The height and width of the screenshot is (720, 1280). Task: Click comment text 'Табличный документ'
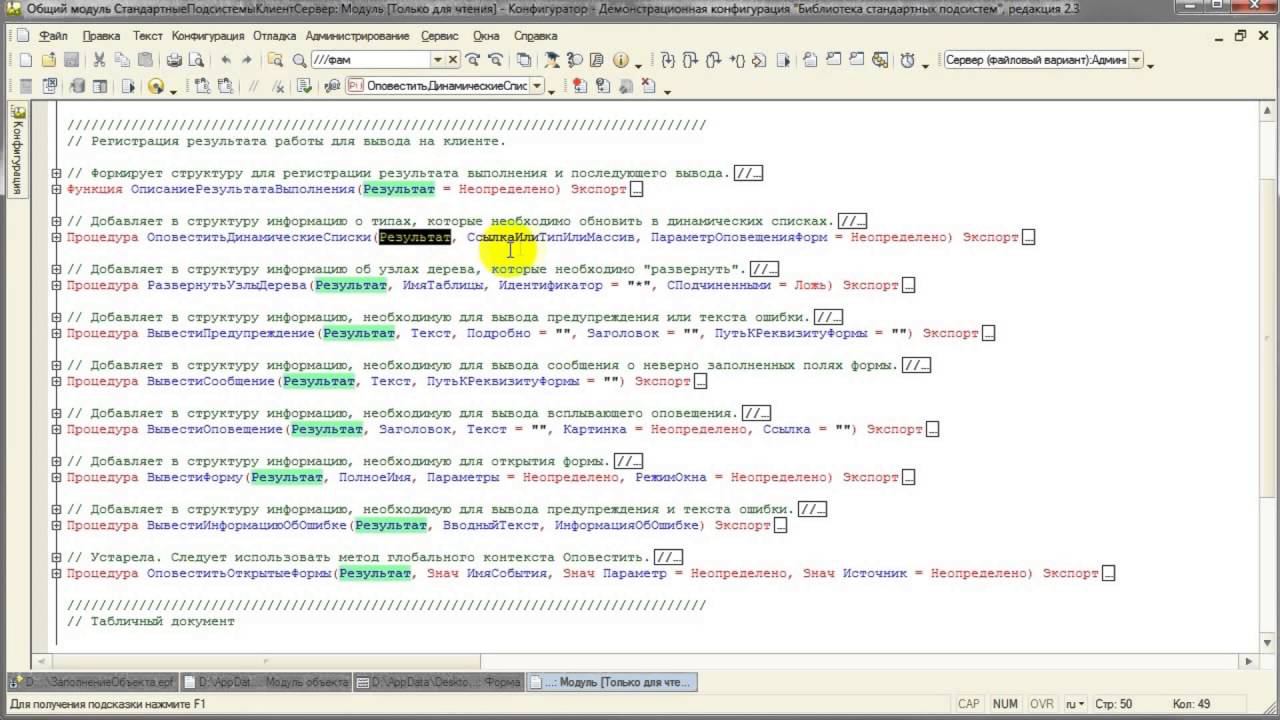pos(163,621)
